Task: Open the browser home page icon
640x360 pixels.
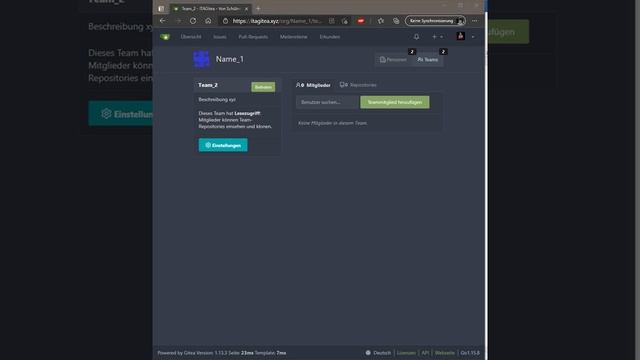Action: pos(208,21)
